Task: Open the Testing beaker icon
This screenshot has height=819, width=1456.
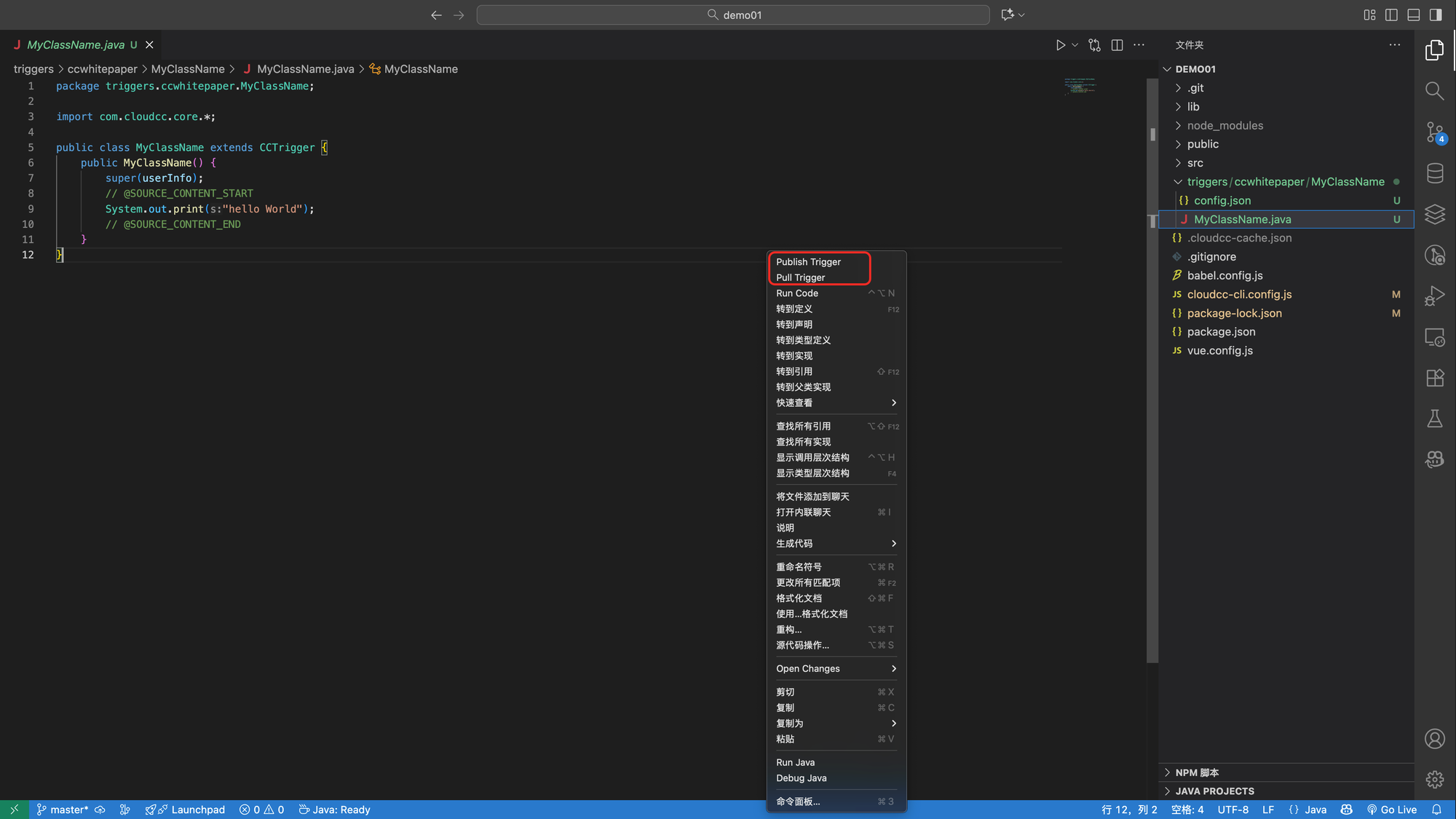Action: point(1434,419)
